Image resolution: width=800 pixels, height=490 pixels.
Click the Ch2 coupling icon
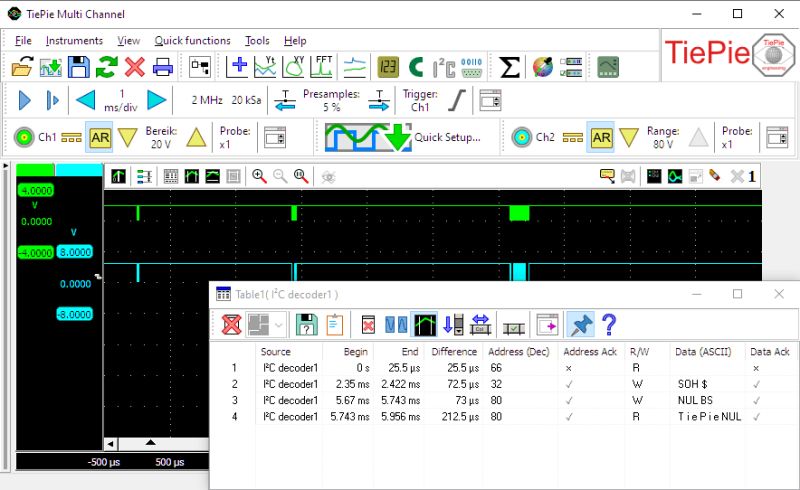(573, 137)
